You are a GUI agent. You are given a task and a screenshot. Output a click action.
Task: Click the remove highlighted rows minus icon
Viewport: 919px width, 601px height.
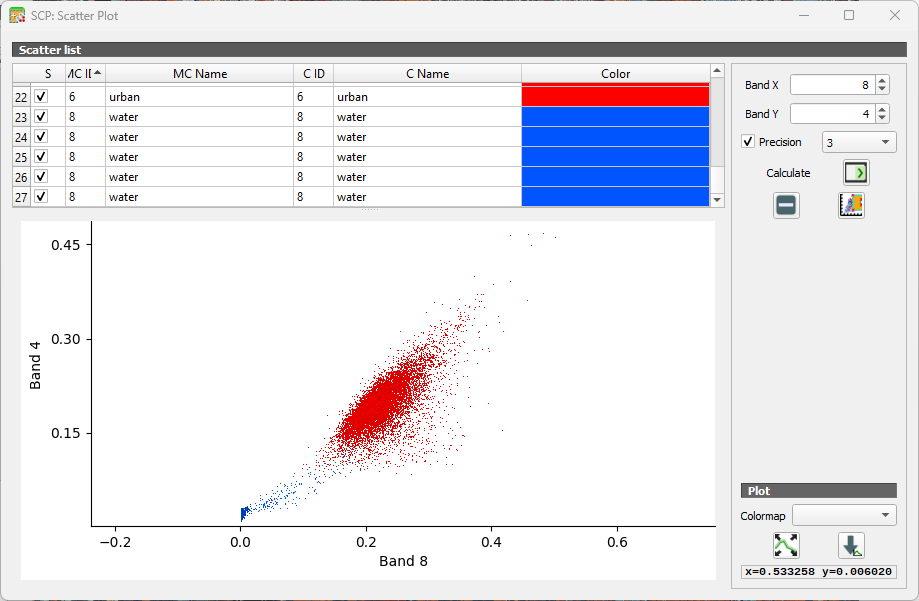(x=787, y=206)
